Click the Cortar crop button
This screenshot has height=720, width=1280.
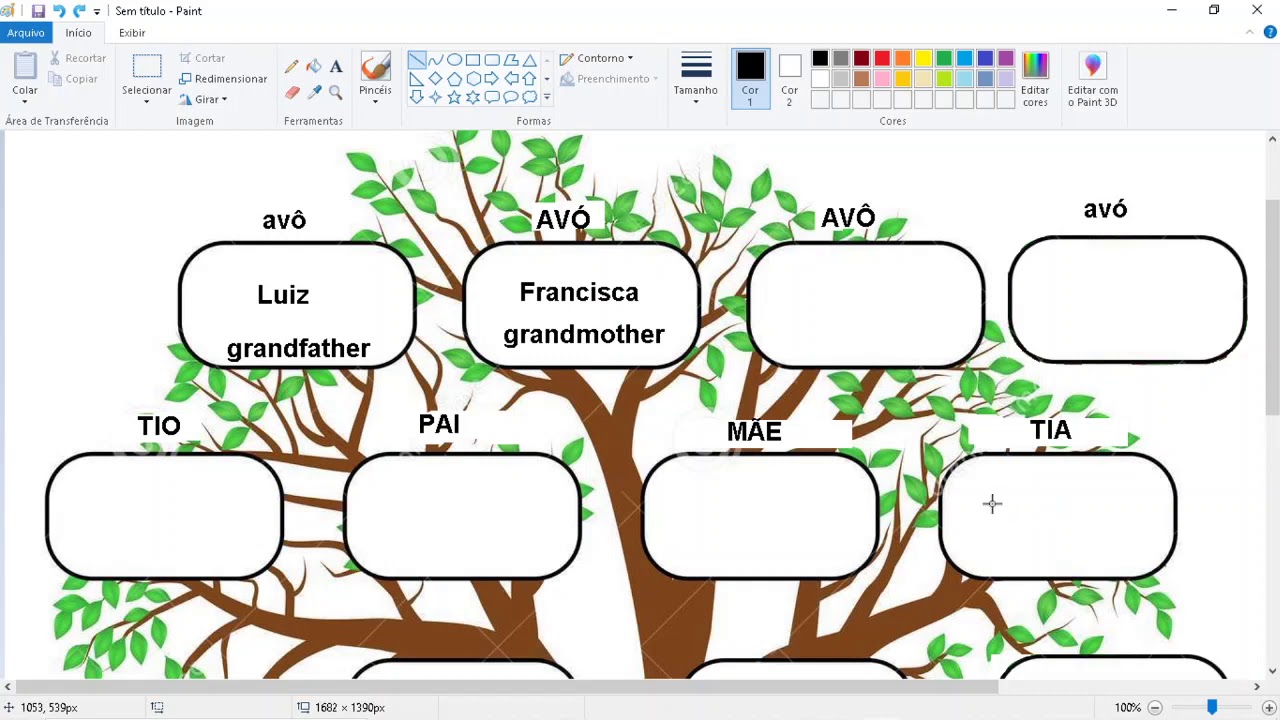202,58
